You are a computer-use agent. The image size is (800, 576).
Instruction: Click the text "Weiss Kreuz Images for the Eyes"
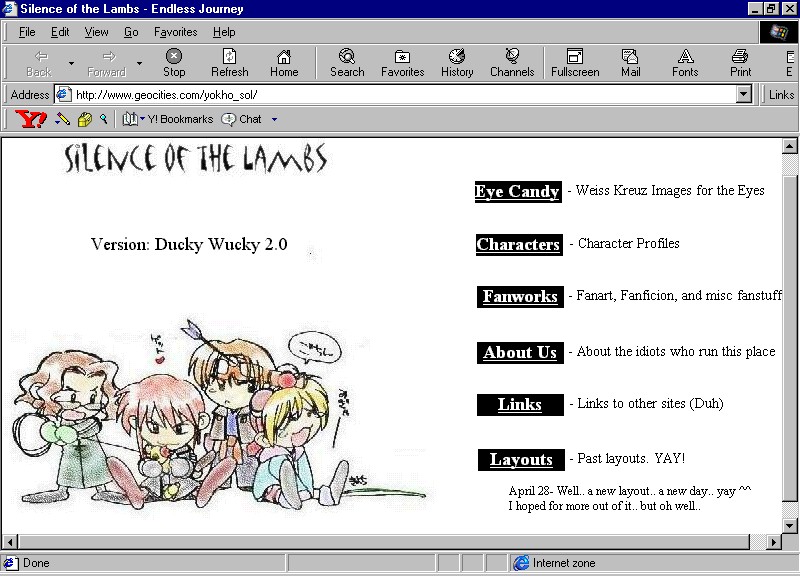(x=670, y=190)
